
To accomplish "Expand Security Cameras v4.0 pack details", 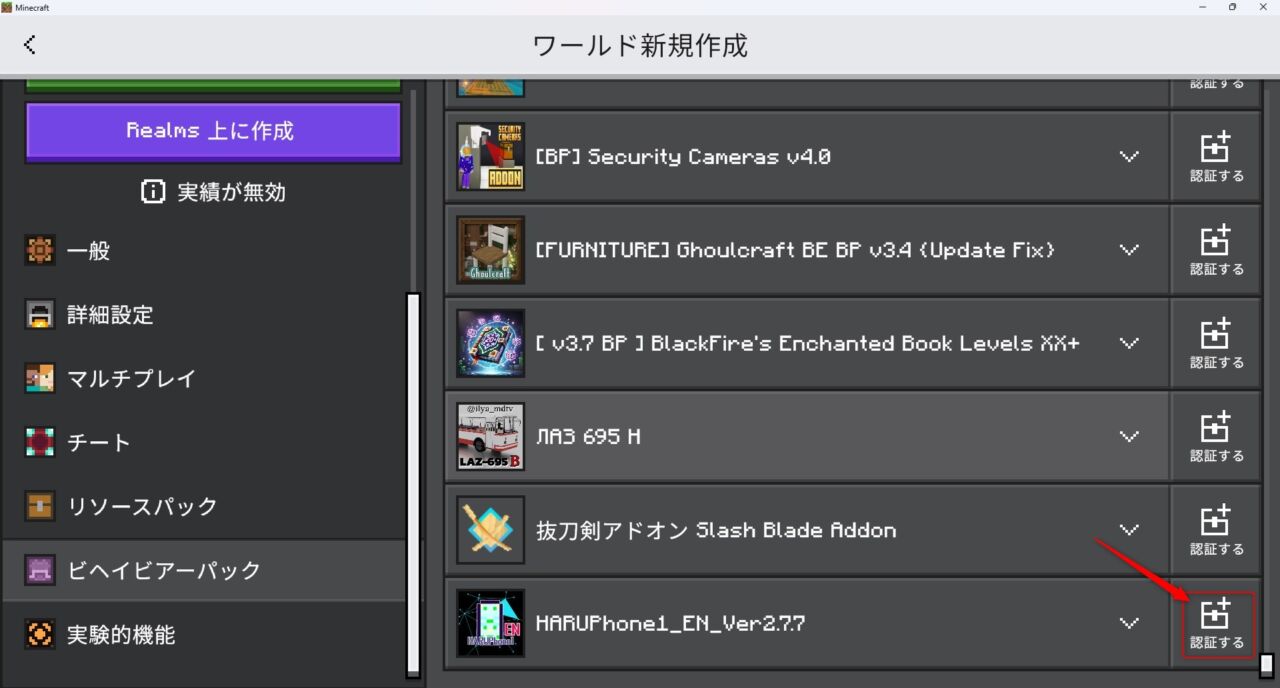I will (1129, 157).
